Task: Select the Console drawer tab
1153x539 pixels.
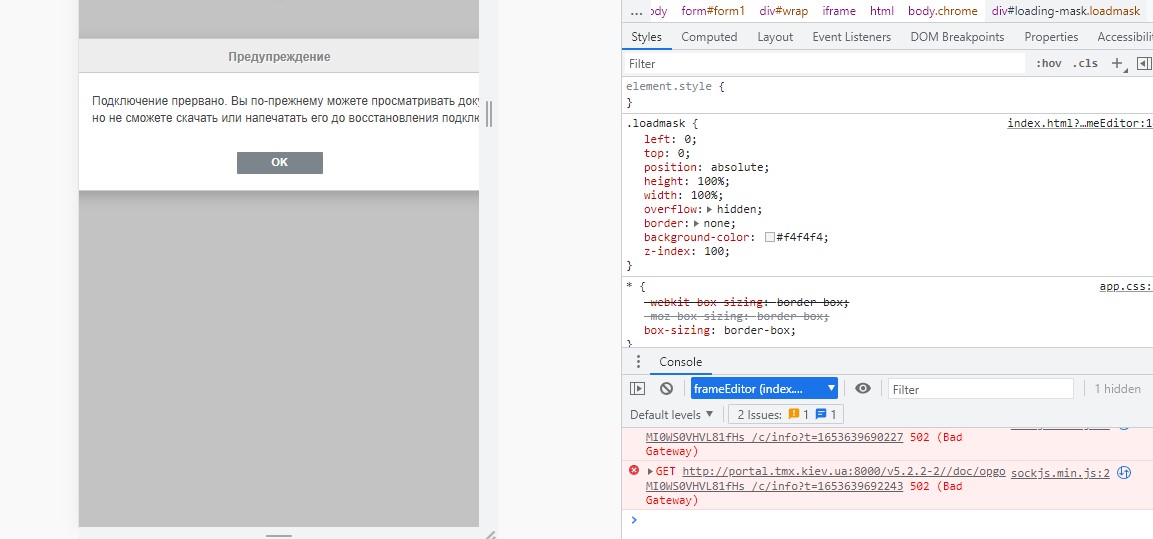Action: click(680, 362)
